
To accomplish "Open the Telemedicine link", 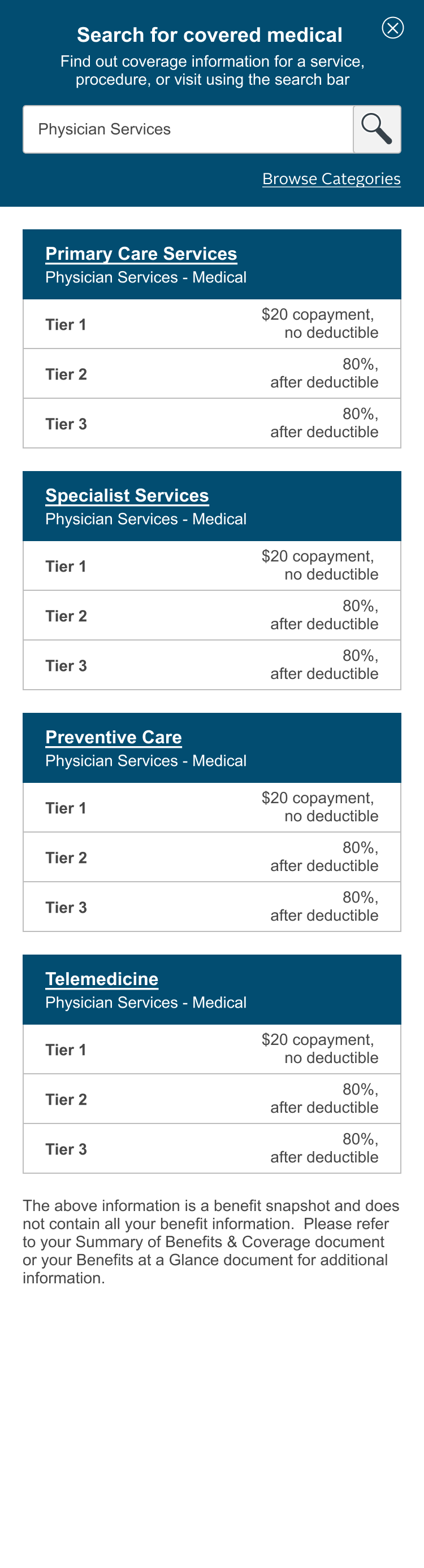I will [x=102, y=979].
